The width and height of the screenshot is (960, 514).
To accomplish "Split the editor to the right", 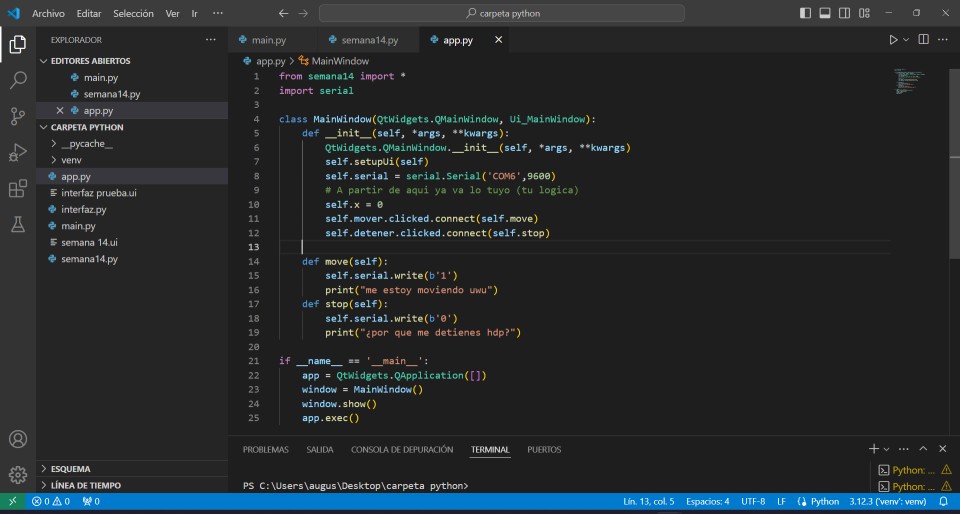I will pos(924,40).
